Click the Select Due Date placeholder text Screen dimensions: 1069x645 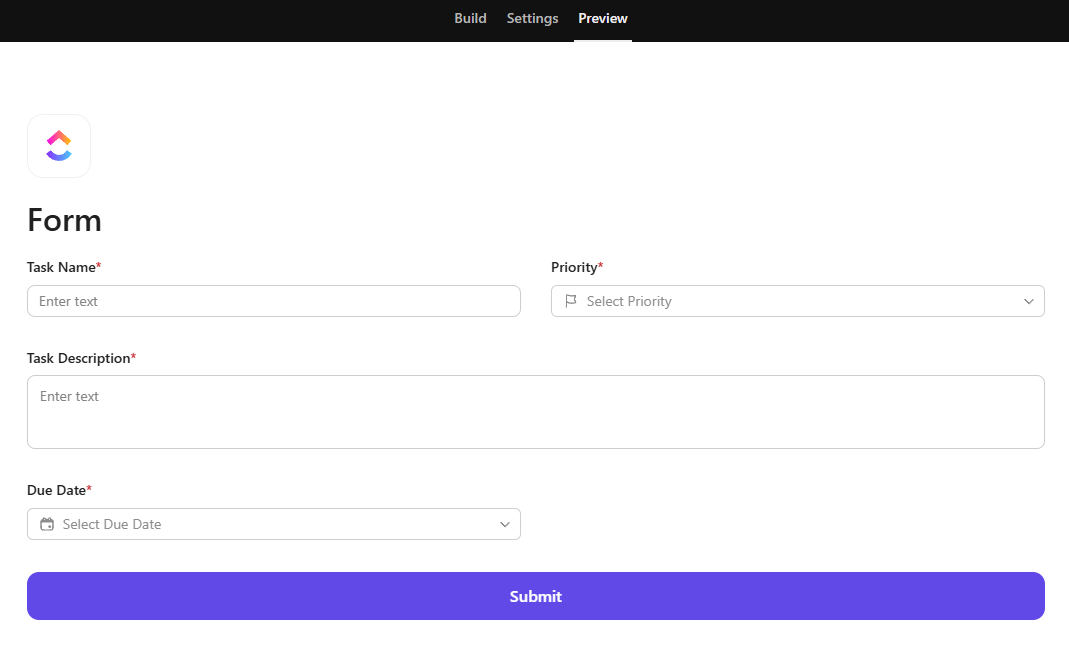tap(112, 524)
